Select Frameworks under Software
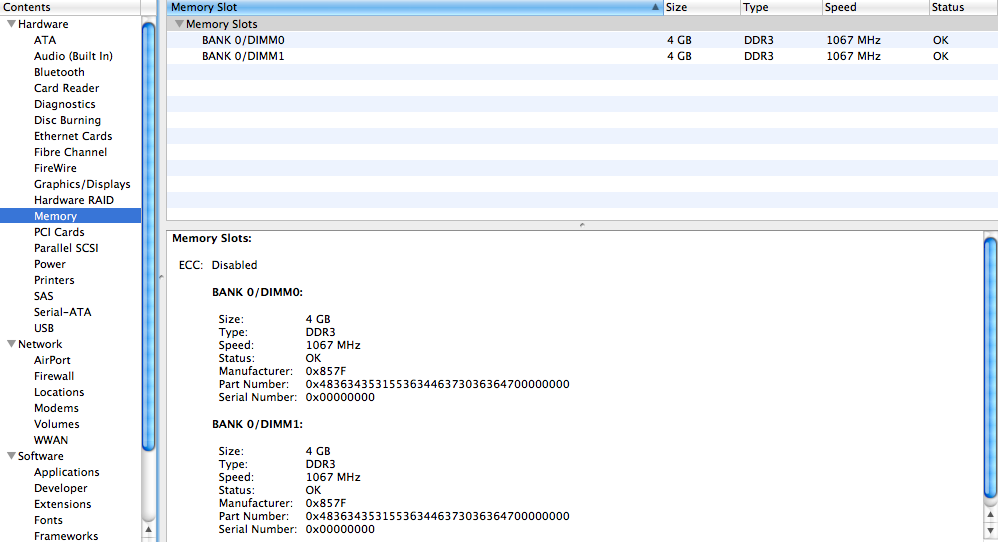998x542 pixels. tap(66, 536)
